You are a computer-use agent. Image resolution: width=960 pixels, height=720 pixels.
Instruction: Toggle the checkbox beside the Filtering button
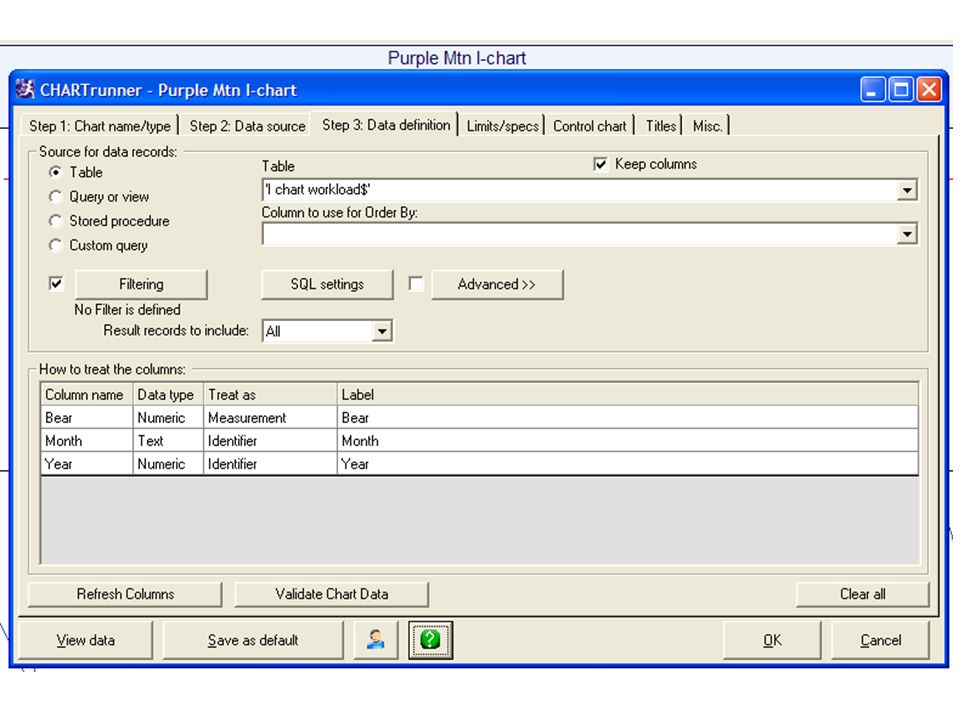[x=56, y=283]
